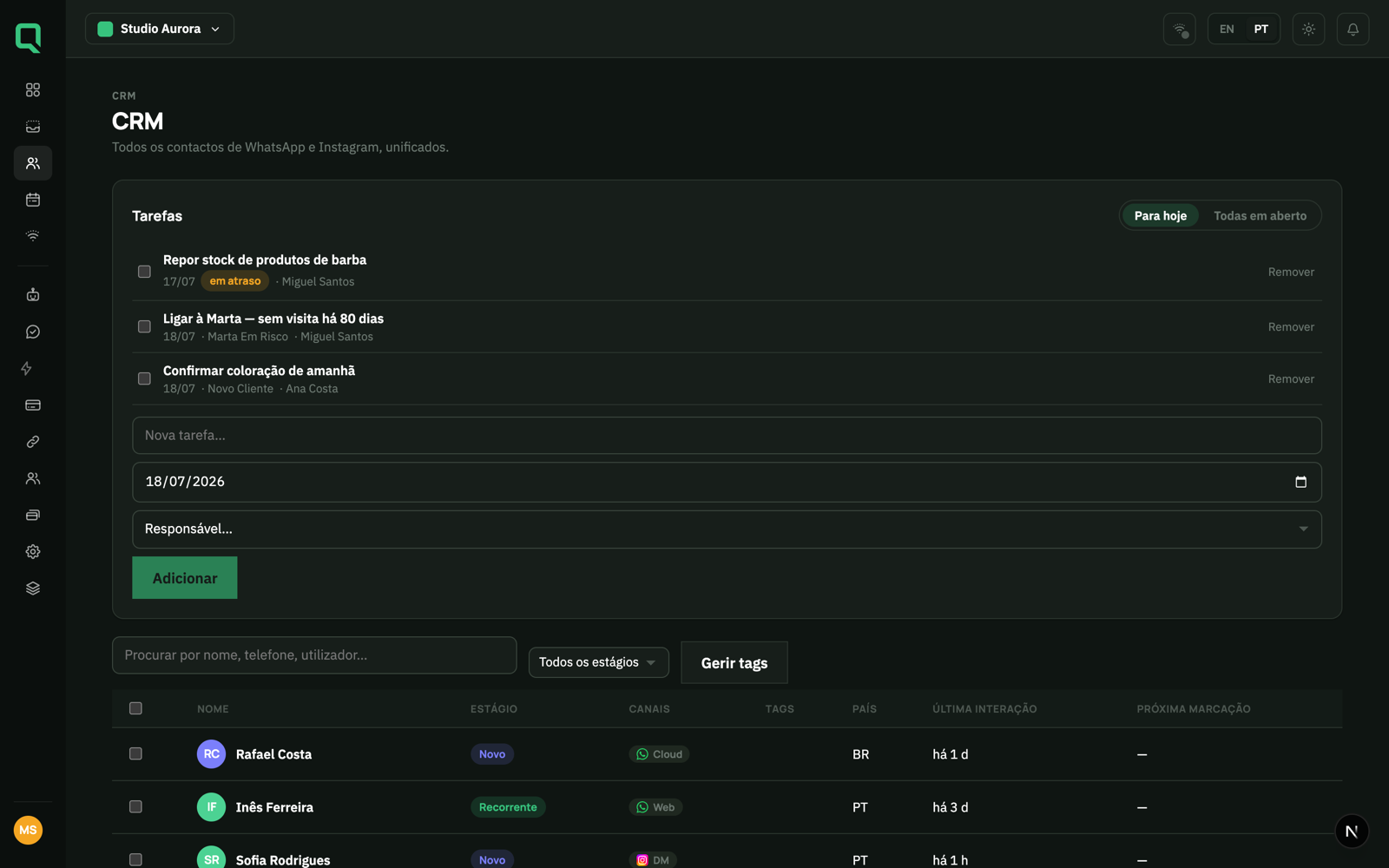The image size is (1389, 868).
Task: Open the wifi channels icon in sidebar
Action: click(33, 236)
